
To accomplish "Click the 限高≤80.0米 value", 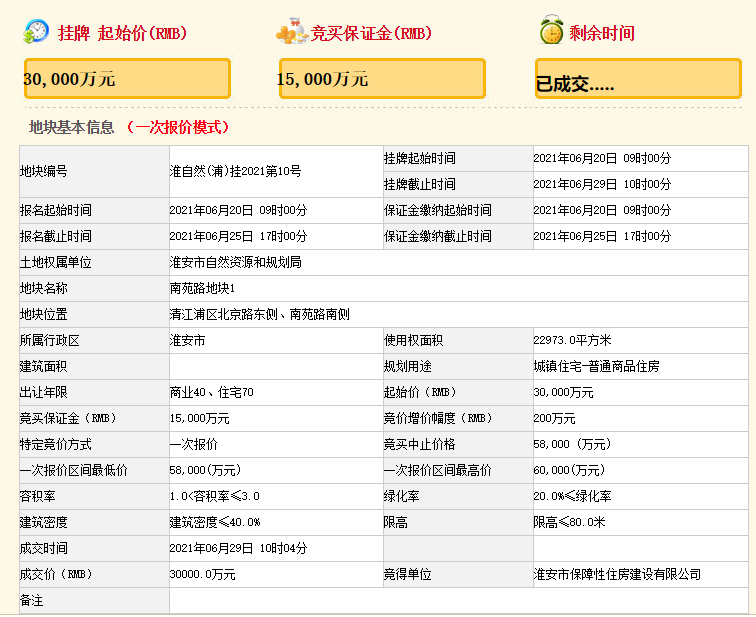I will (569, 523).
